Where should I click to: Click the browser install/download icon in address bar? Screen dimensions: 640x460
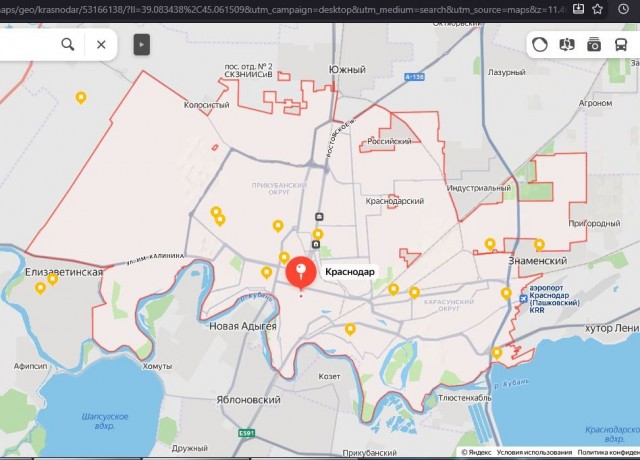[x=578, y=9]
